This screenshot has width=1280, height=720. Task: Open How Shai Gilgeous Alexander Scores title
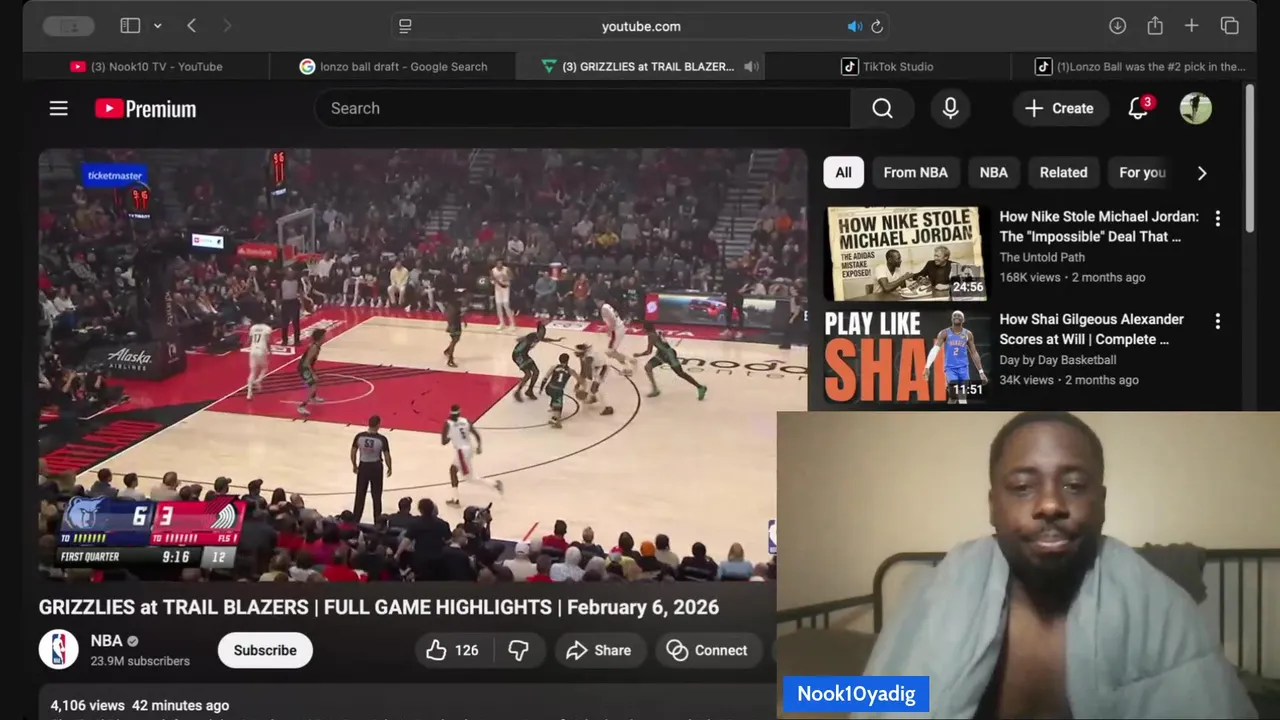point(1091,329)
